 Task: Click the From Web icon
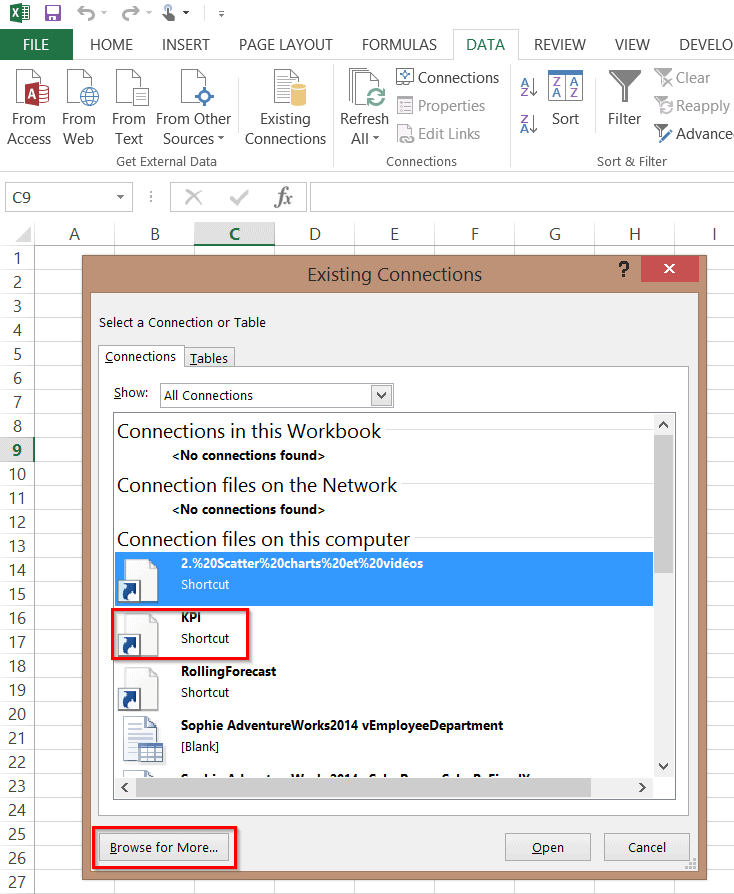[x=79, y=91]
